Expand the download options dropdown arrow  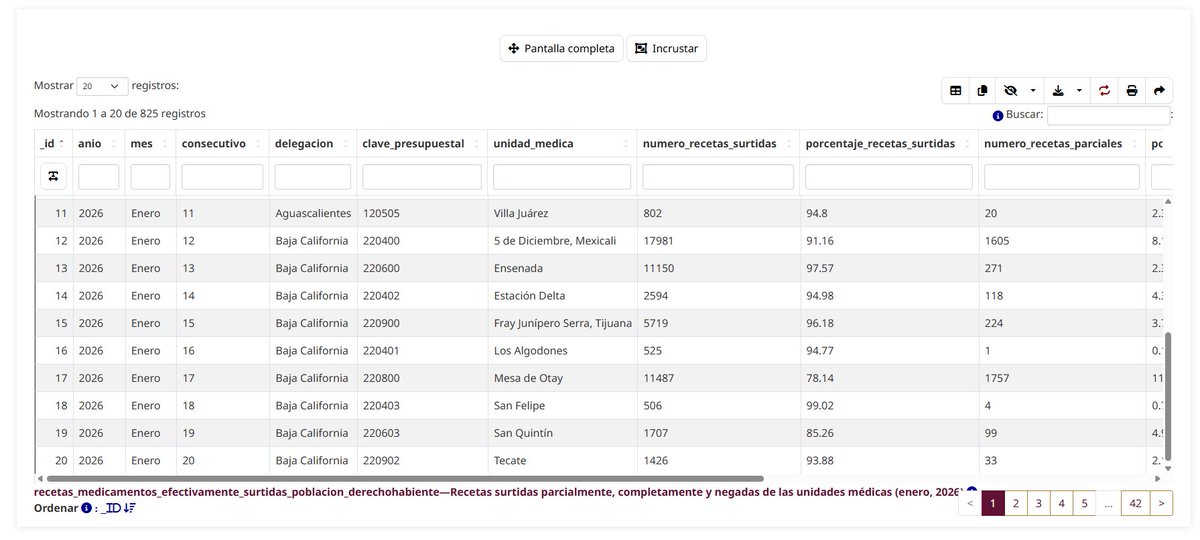tap(1080, 90)
